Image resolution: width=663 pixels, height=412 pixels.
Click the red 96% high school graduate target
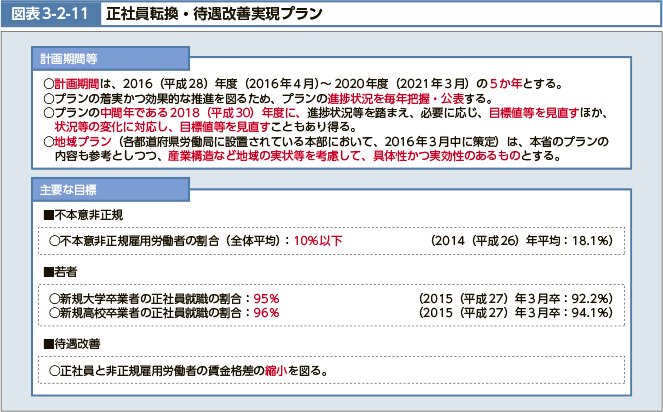[266, 312]
